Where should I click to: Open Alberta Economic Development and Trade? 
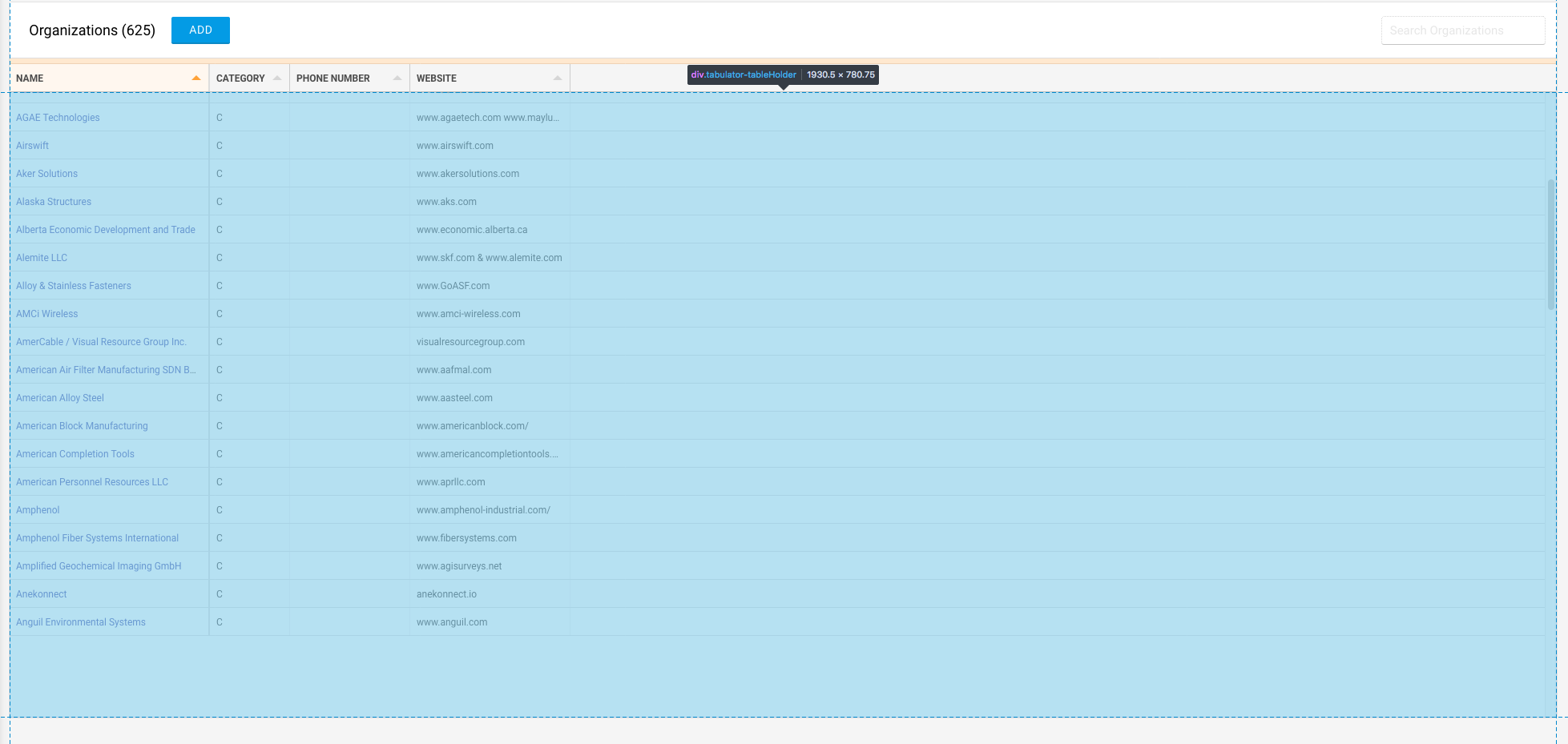105,229
